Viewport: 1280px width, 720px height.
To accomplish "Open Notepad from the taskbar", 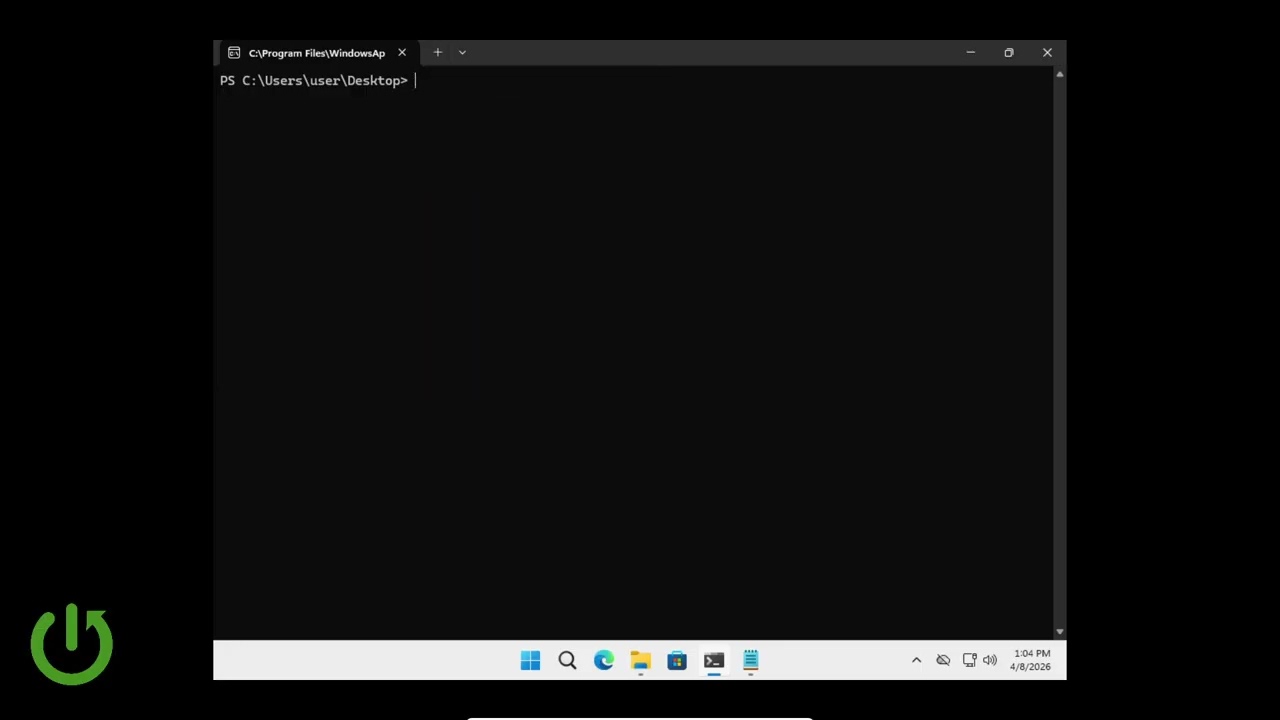I will 751,660.
